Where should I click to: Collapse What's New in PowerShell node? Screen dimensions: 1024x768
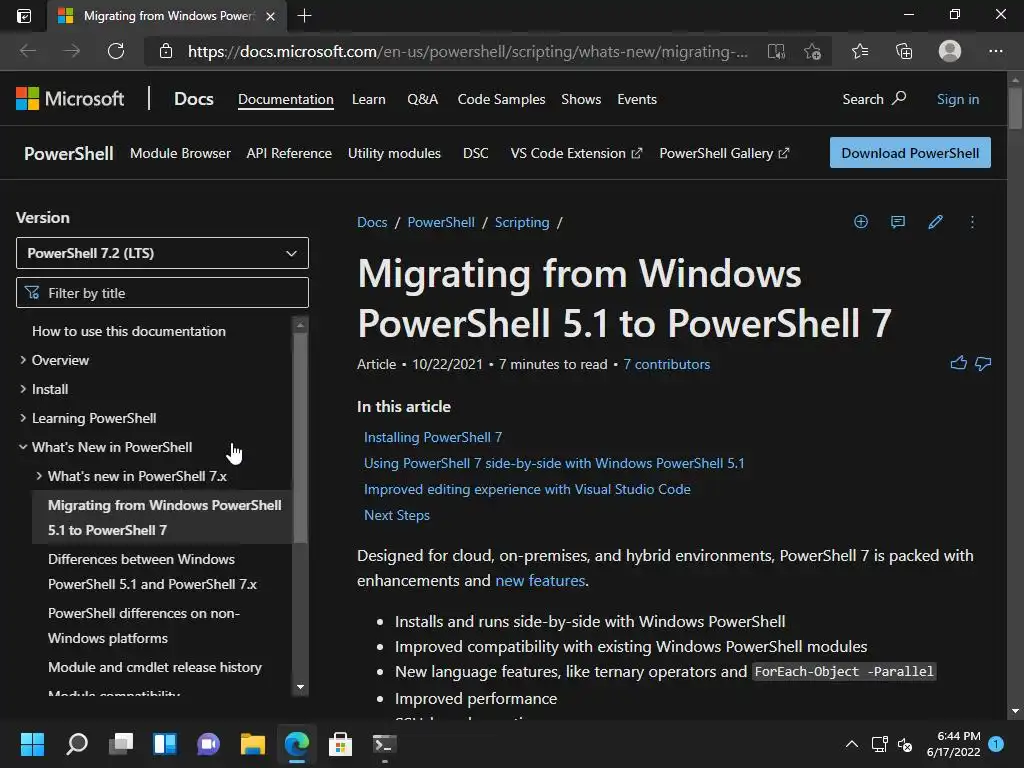point(23,447)
